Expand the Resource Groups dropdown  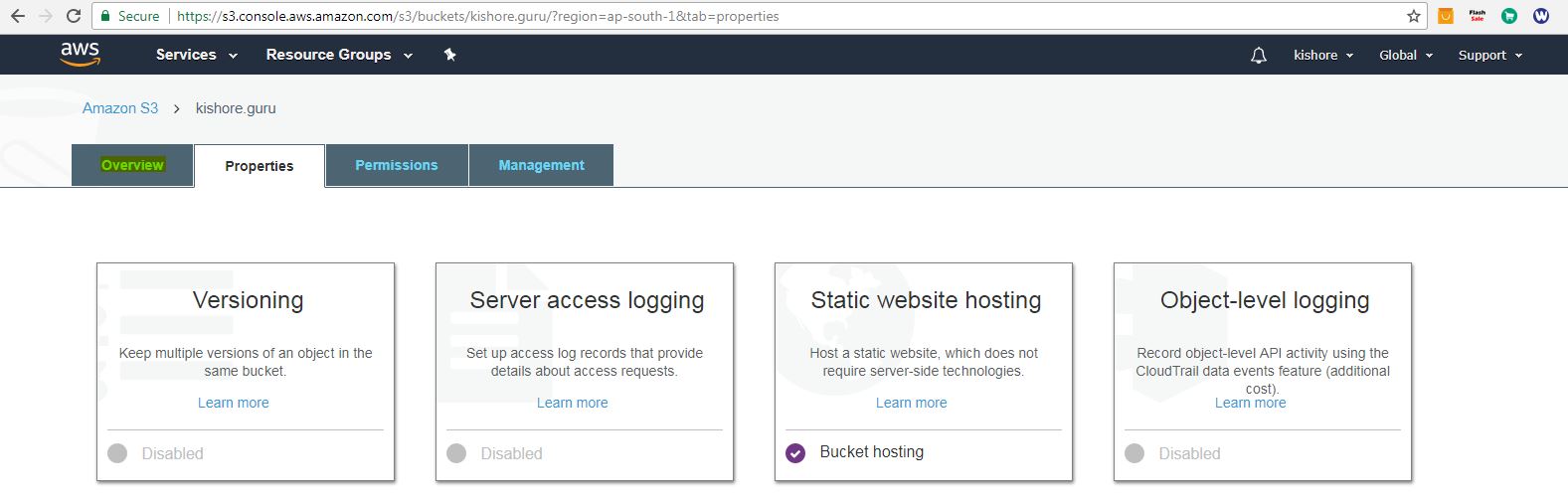point(338,55)
